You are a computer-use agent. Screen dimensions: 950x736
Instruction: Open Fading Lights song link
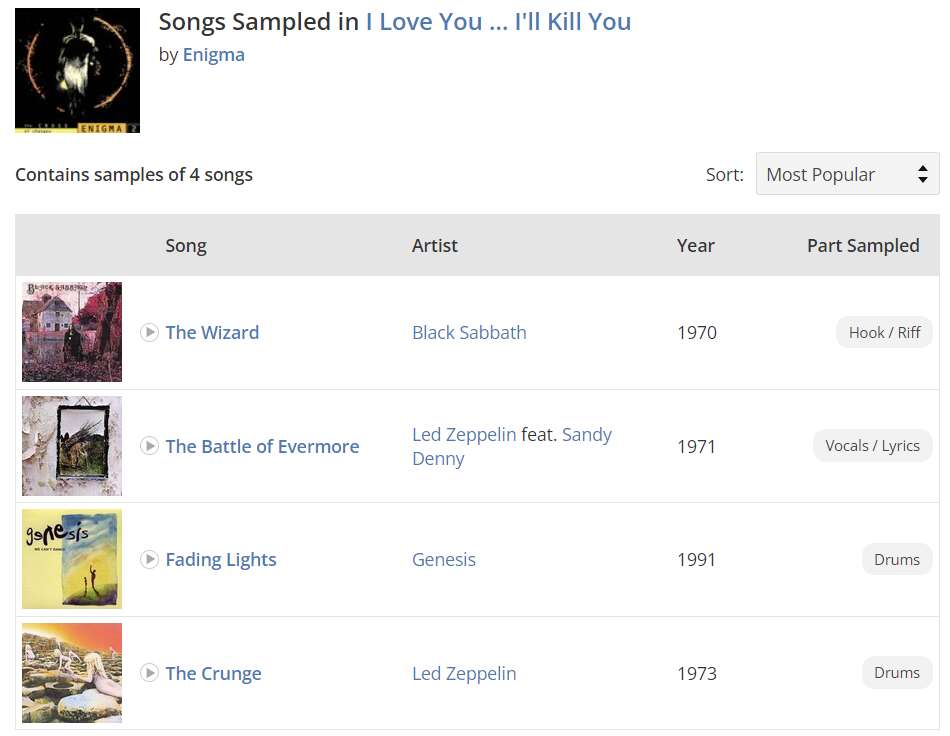[221, 559]
